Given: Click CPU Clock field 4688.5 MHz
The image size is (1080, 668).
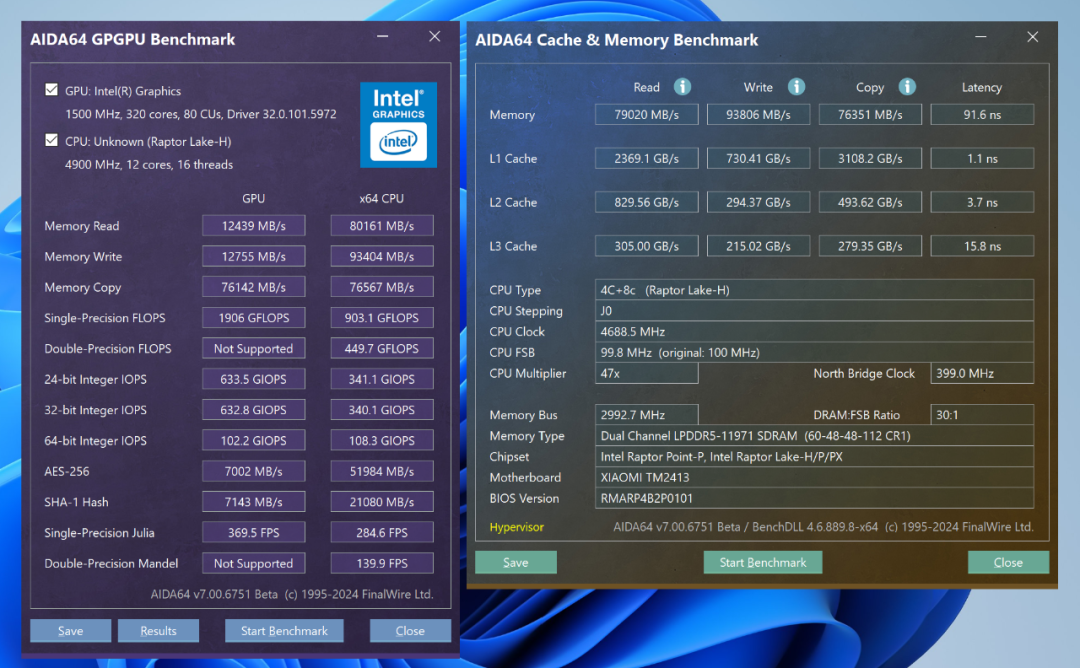Looking at the screenshot, I should [814, 331].
